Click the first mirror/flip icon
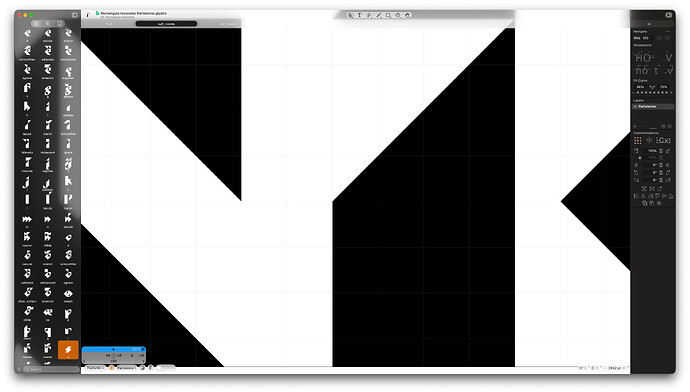690x392 pixels. coord(644,188)
